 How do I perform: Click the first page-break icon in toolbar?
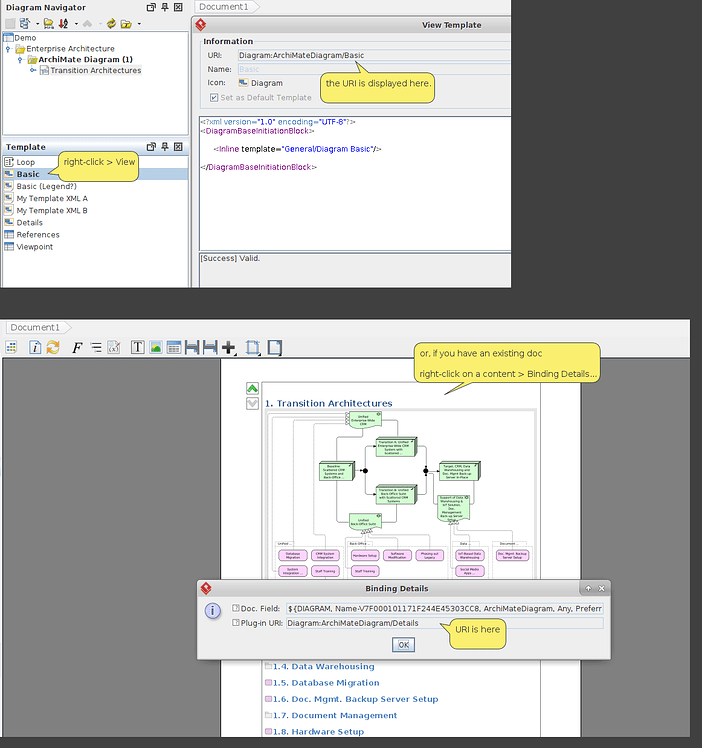point(192,347)
